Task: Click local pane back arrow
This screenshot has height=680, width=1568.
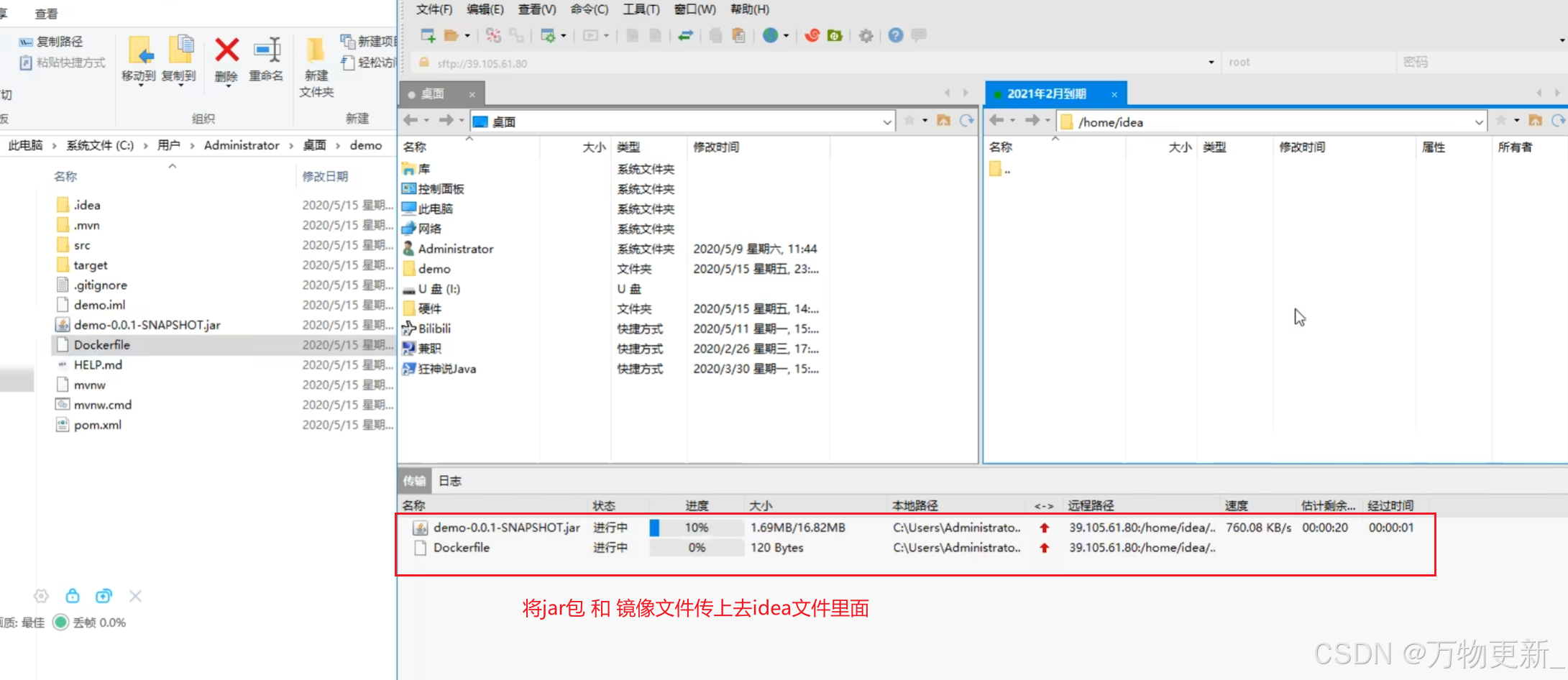Action: tap(411, 120)
